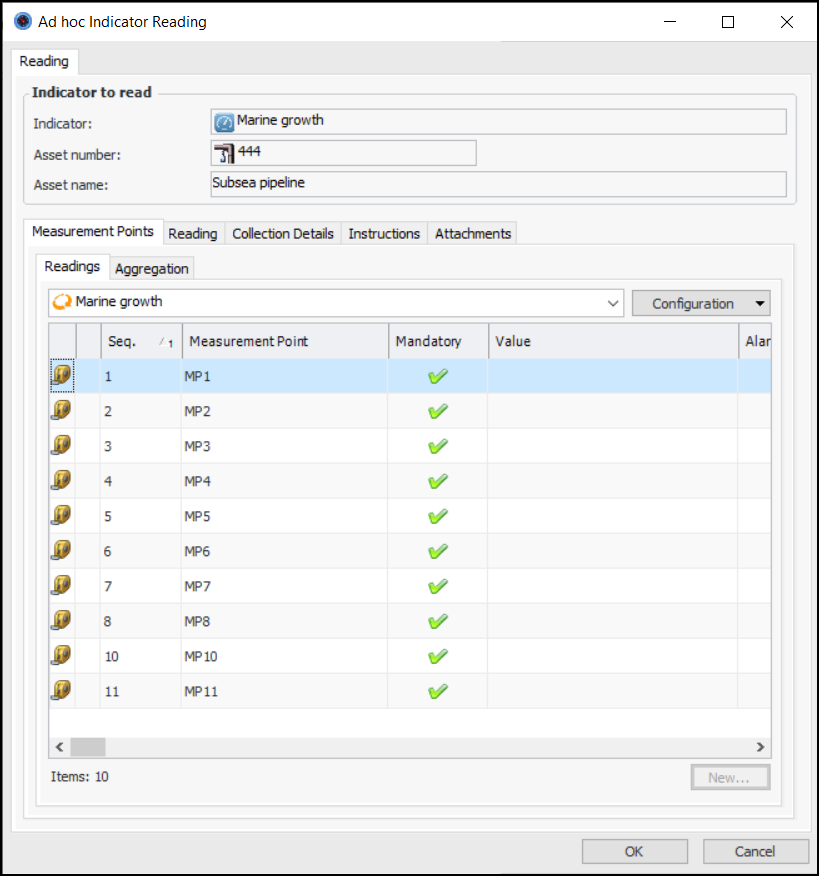This screenshot has height=876, width=819.
Task: Open the Configuration button dropdown arrow
Action: point(759,304)
